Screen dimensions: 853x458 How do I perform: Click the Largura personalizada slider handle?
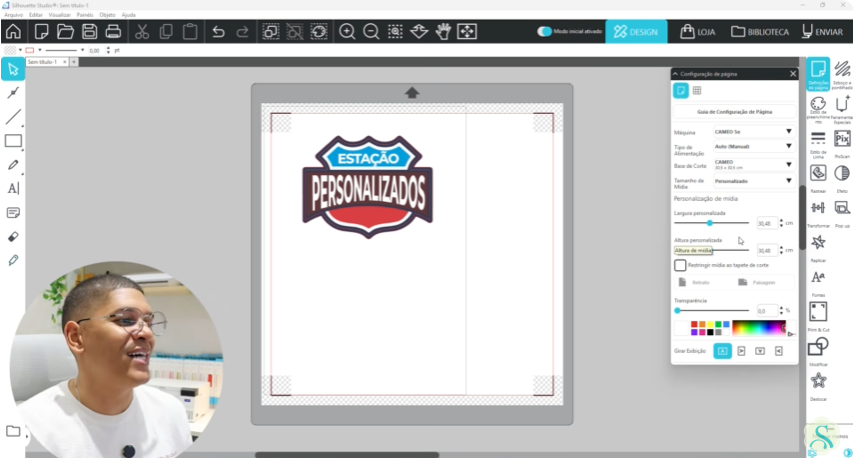[x=709, y=223]
